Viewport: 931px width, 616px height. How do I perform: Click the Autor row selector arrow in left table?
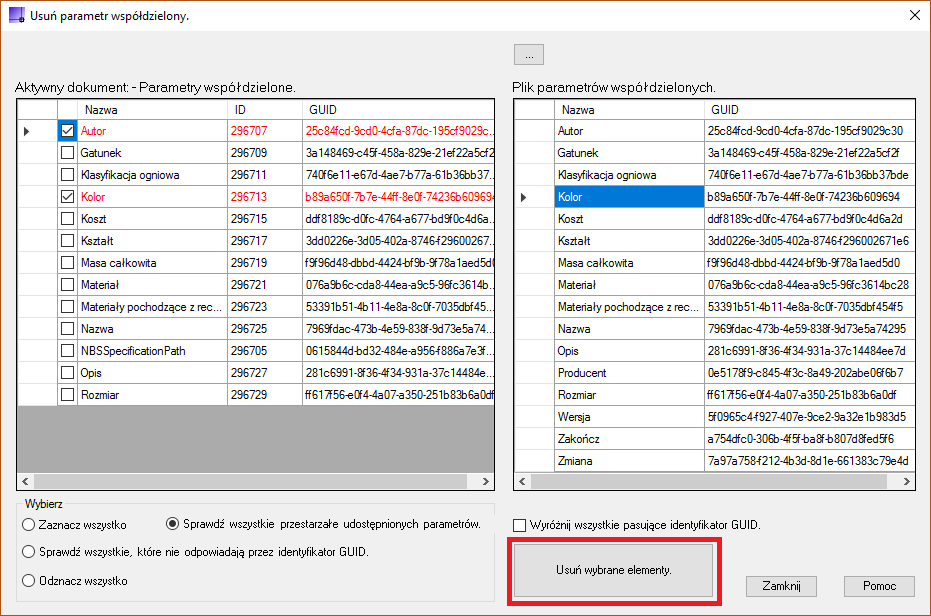[x=27, y=131]
